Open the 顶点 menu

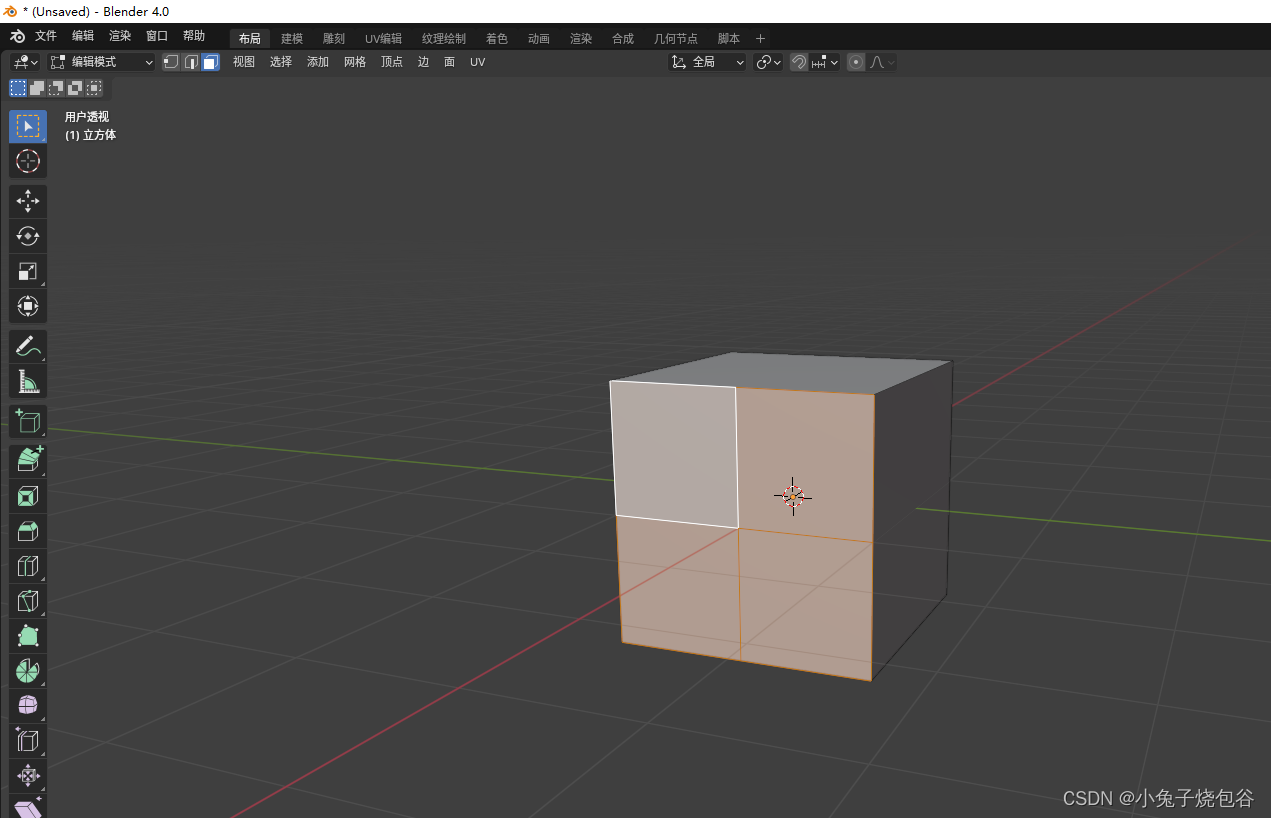coord(392,62)
